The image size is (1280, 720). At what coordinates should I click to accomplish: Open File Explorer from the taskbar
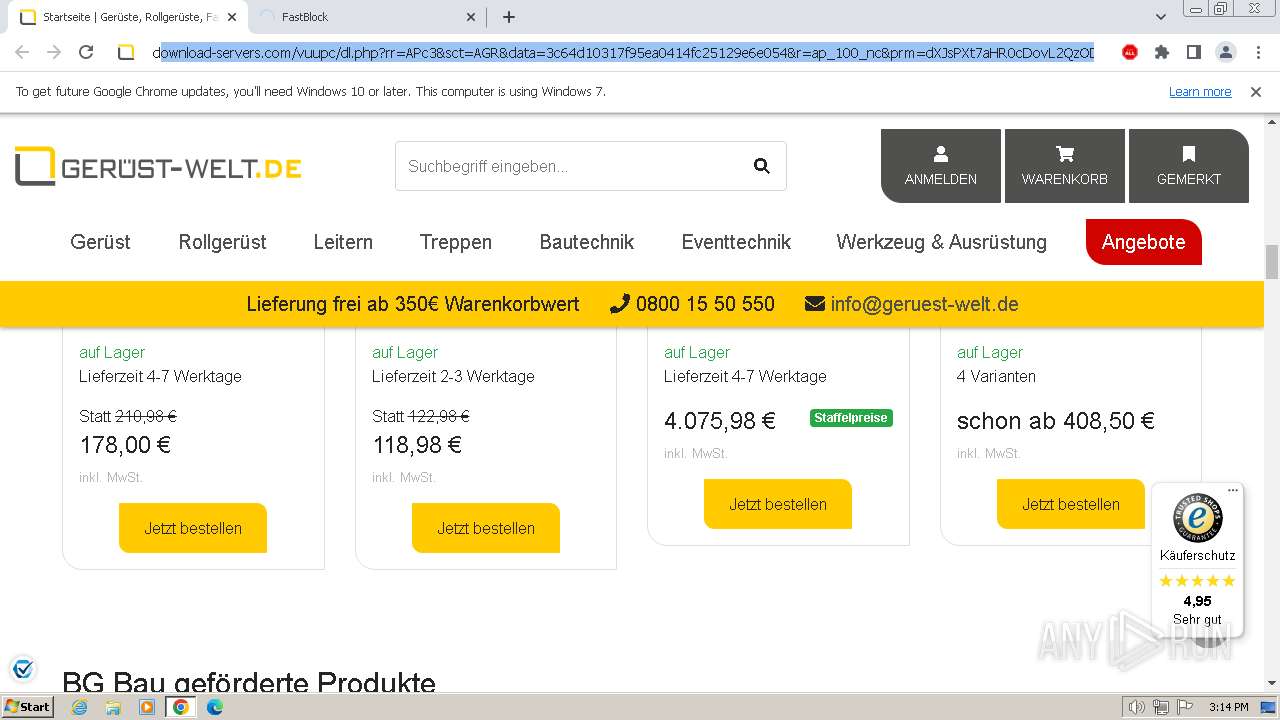click(113, 707)
